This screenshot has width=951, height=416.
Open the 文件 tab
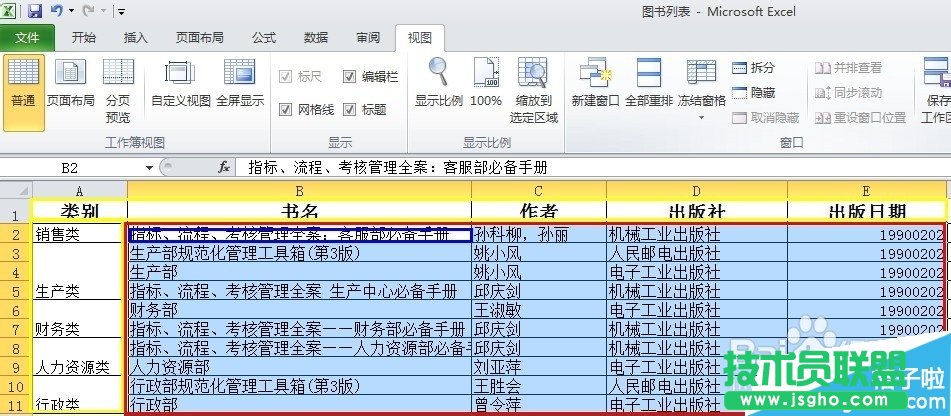click(x=27, y=38)
